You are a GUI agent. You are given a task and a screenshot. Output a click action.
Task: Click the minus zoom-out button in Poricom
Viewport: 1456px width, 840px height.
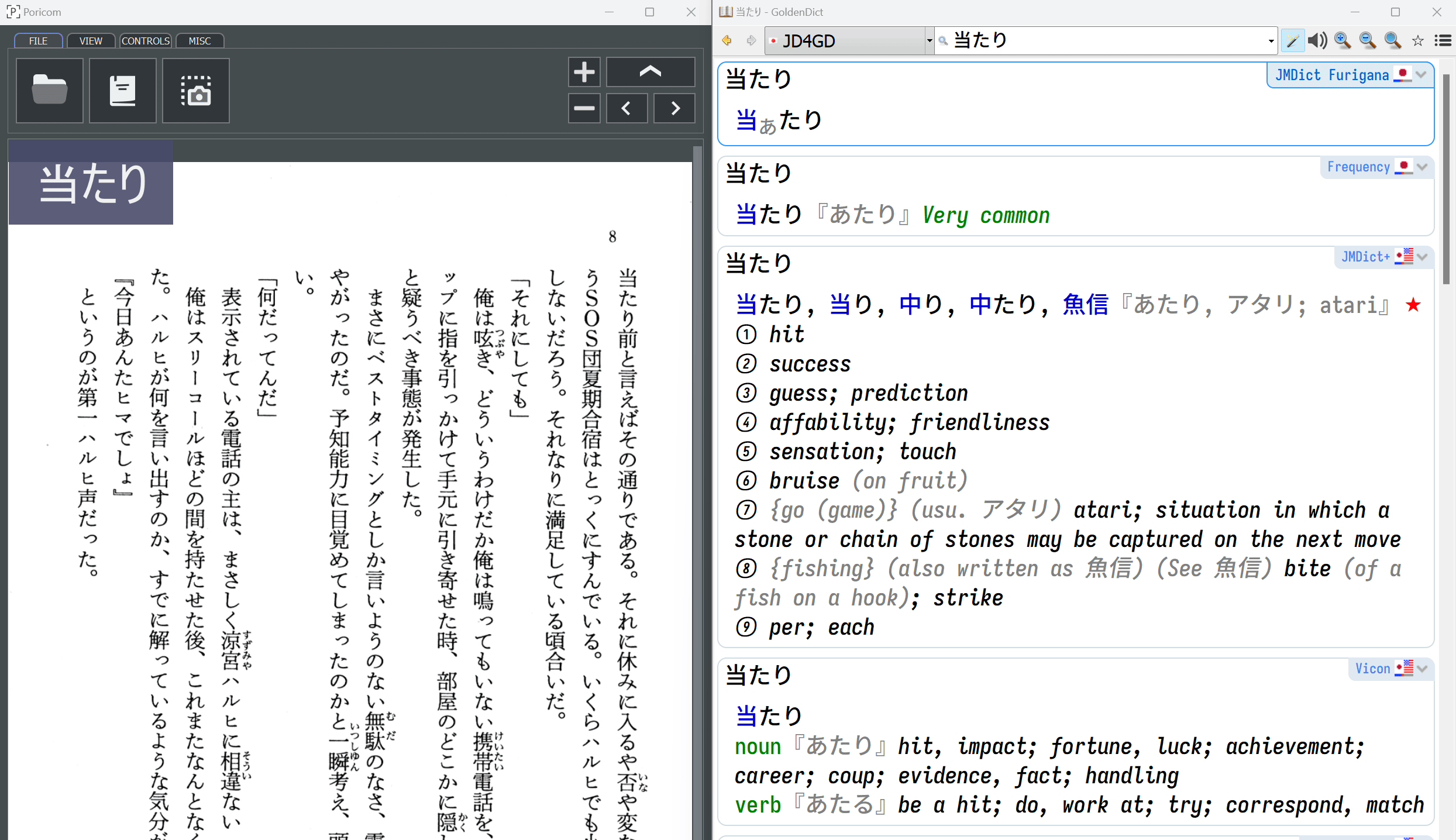coord(584,108)
